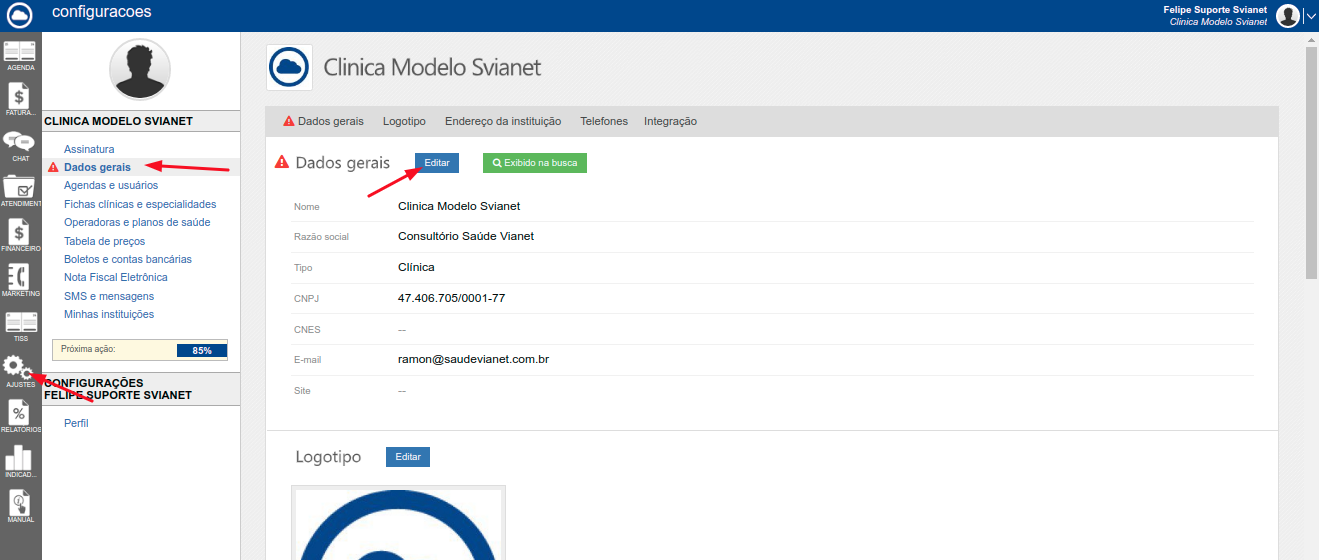Select Dados gerais in the sidebar menu
Screen dimensions: 1319x560
[97, 167]
